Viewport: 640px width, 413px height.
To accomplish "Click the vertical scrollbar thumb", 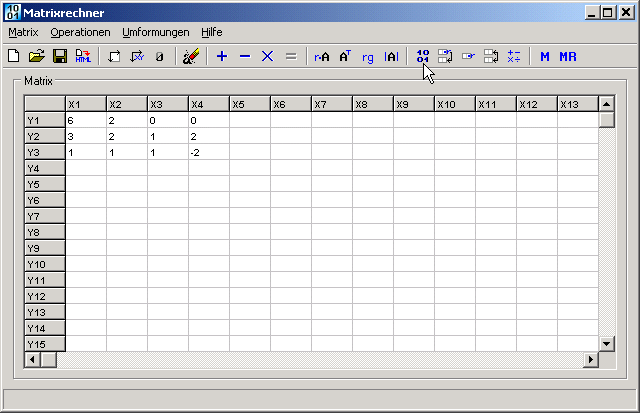I will 607,120.
